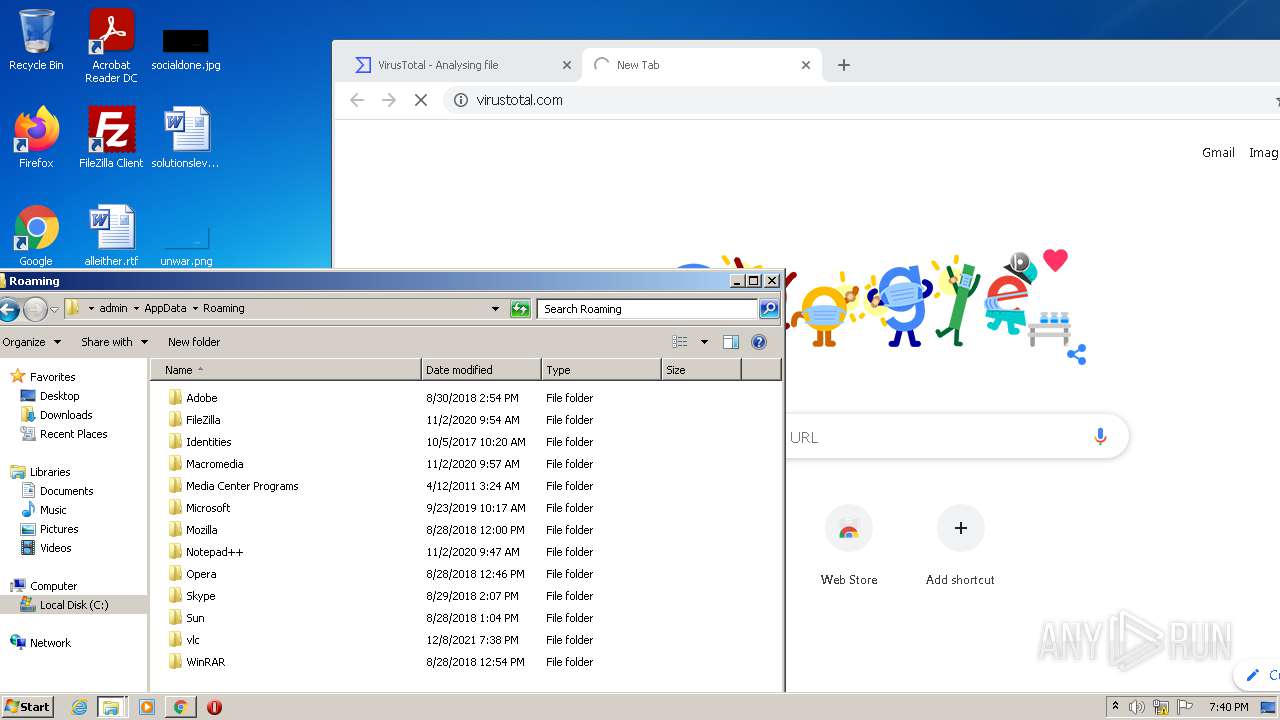Open Windows Media Player from taskbar
The height and width of the screenshot is (720, 1280).
click(147, 707)
